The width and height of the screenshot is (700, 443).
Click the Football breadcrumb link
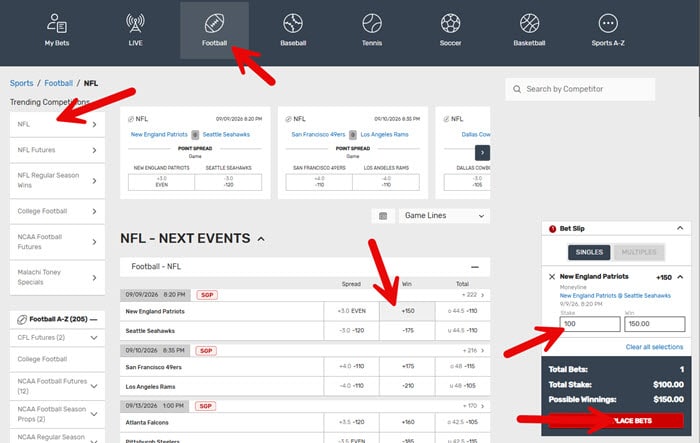click(58, 83)
